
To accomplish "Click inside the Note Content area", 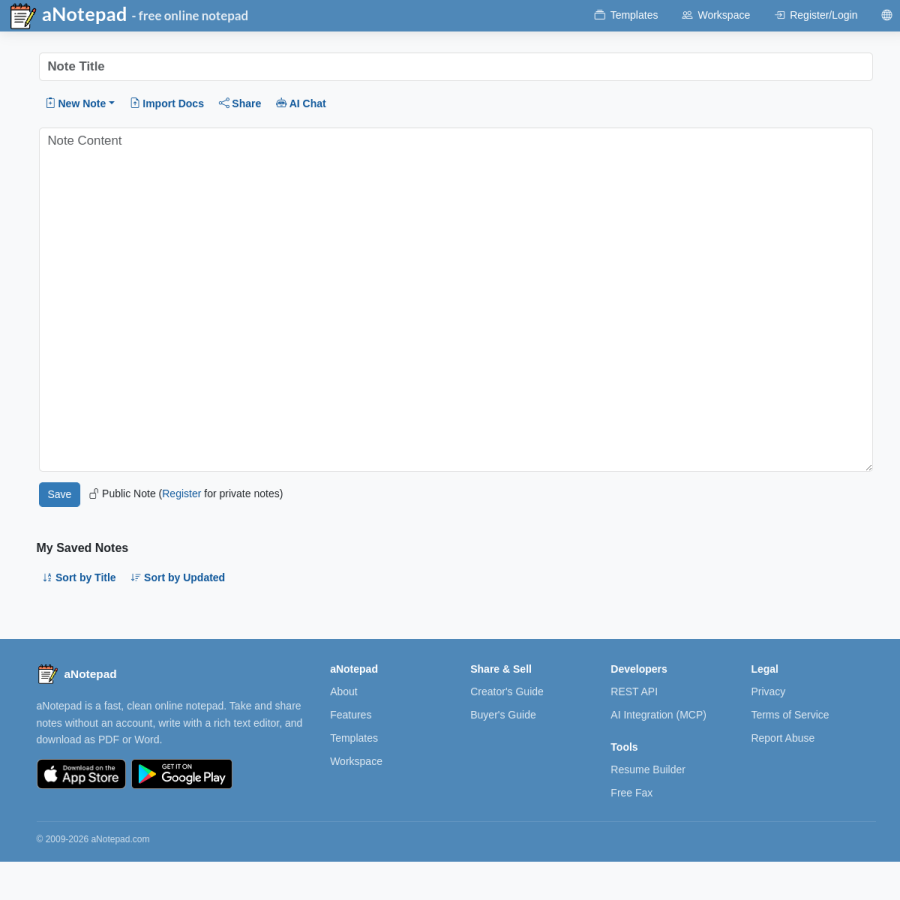I will pyautogui.click(x=456, y=300).
